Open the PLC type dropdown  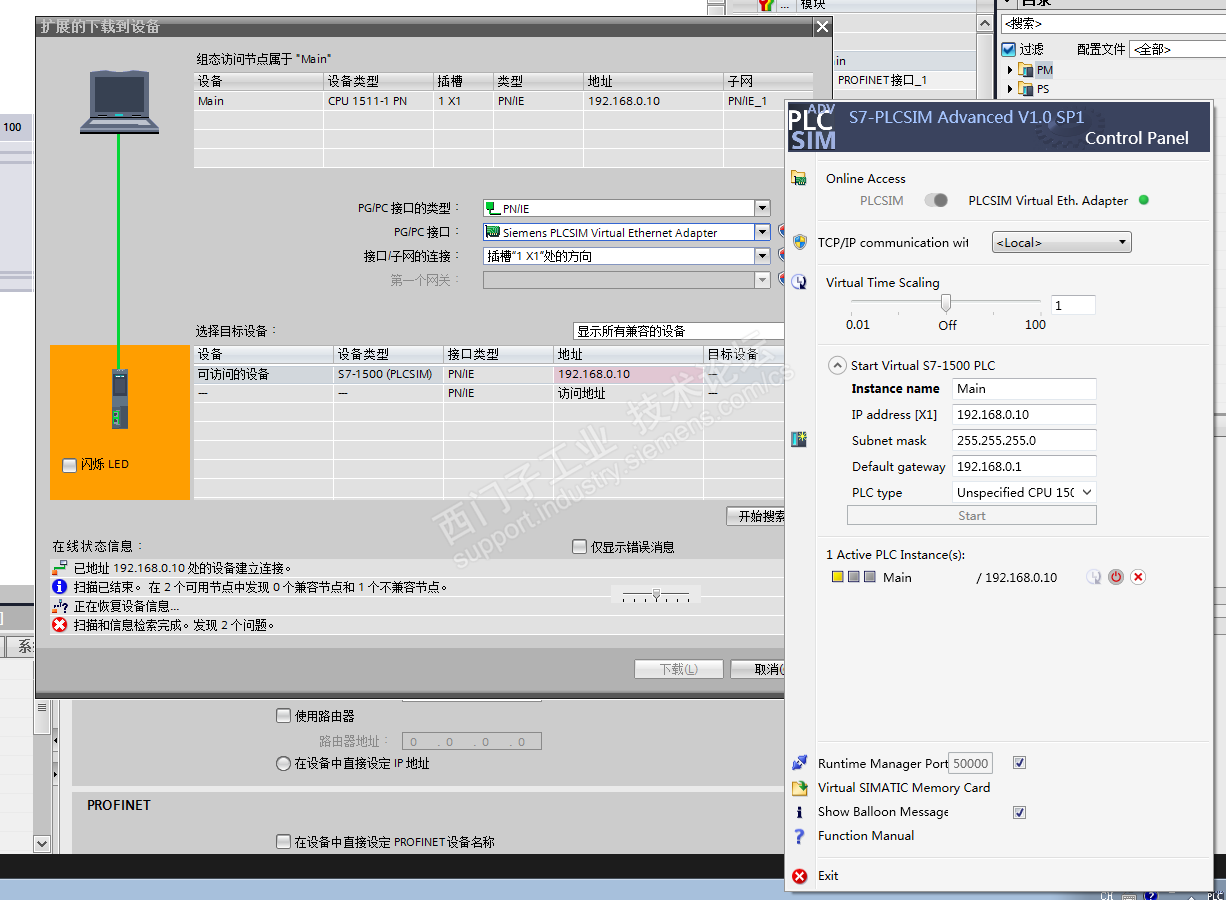point(1025,492)
